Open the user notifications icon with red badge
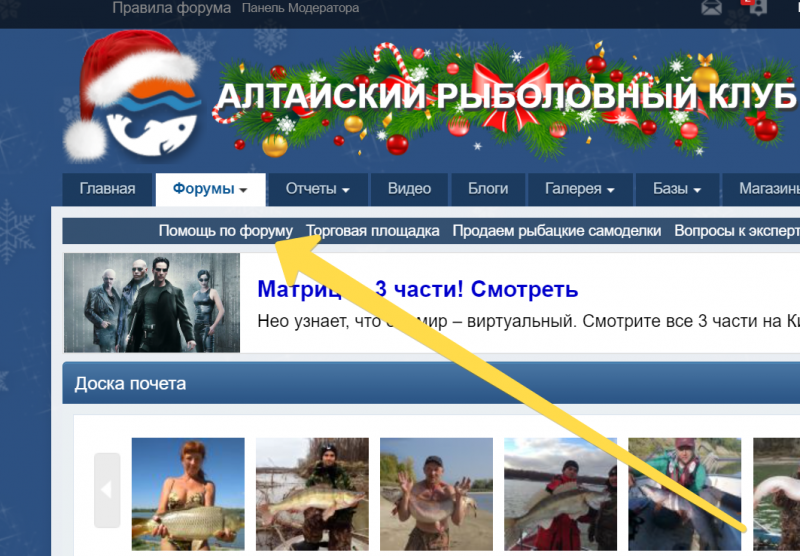This screenshot has width=800, height=556. 756,7
